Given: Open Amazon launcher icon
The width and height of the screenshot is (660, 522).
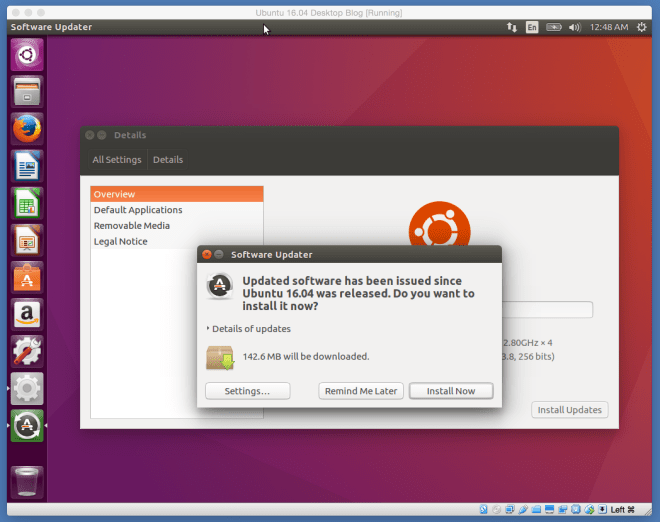Looking at the screenshot, I should (27, 314).
